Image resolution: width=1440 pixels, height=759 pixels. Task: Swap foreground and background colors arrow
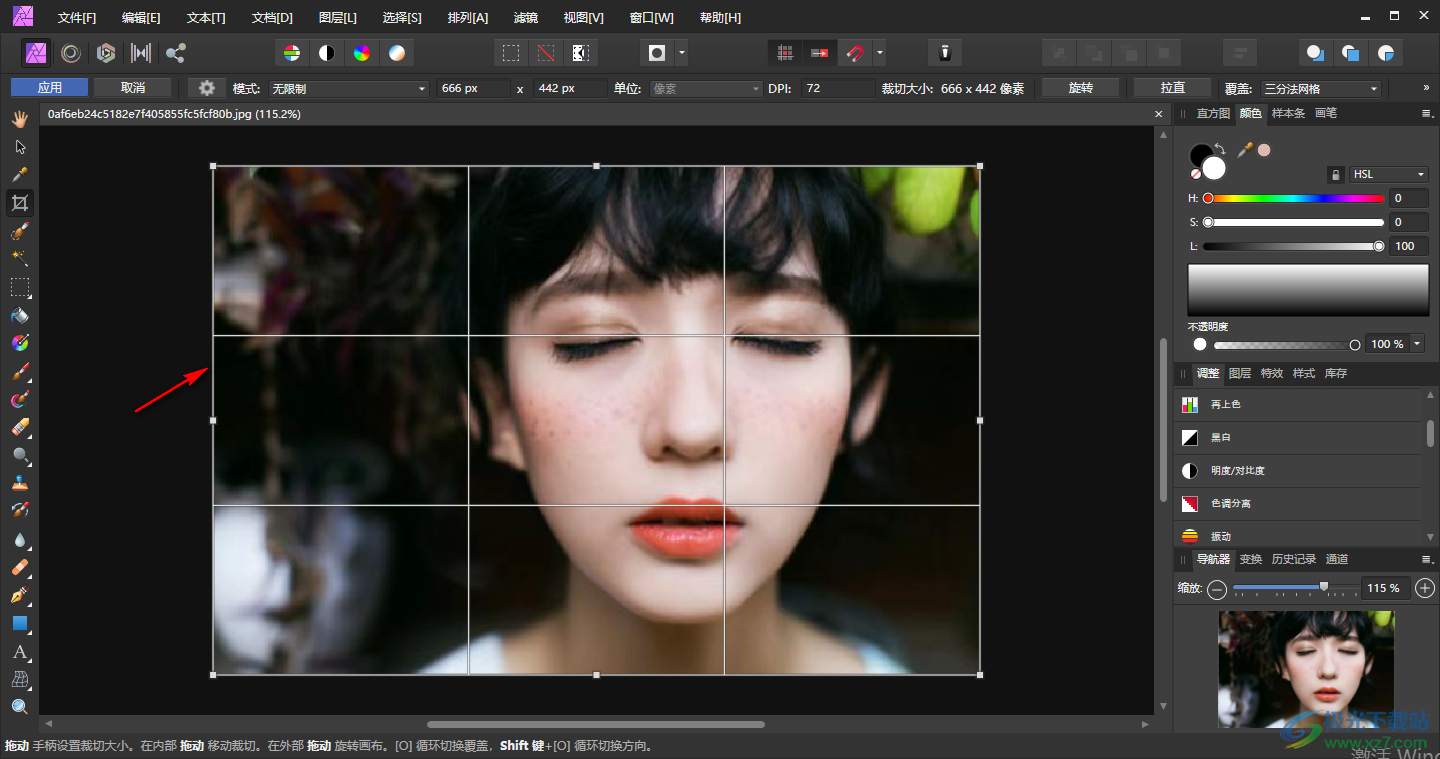pyautogui.click(x=1220, y=149)
